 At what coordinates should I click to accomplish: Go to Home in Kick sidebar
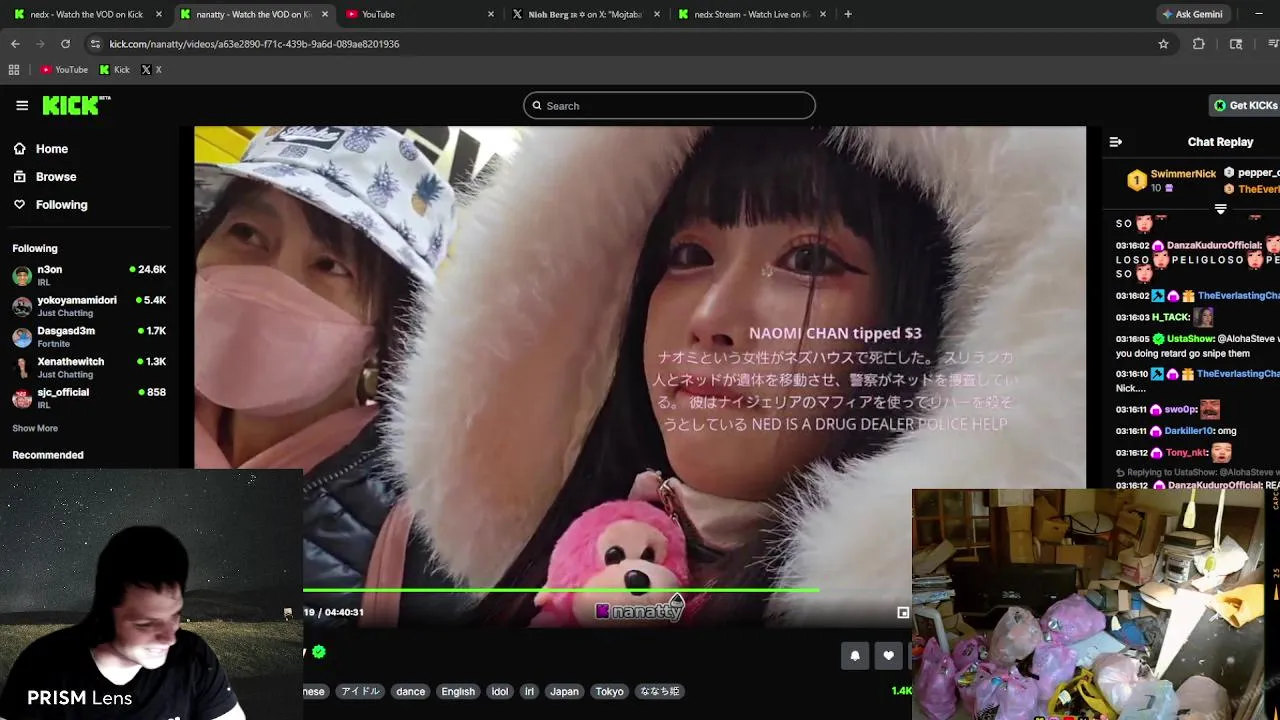(x=52, y=149)
